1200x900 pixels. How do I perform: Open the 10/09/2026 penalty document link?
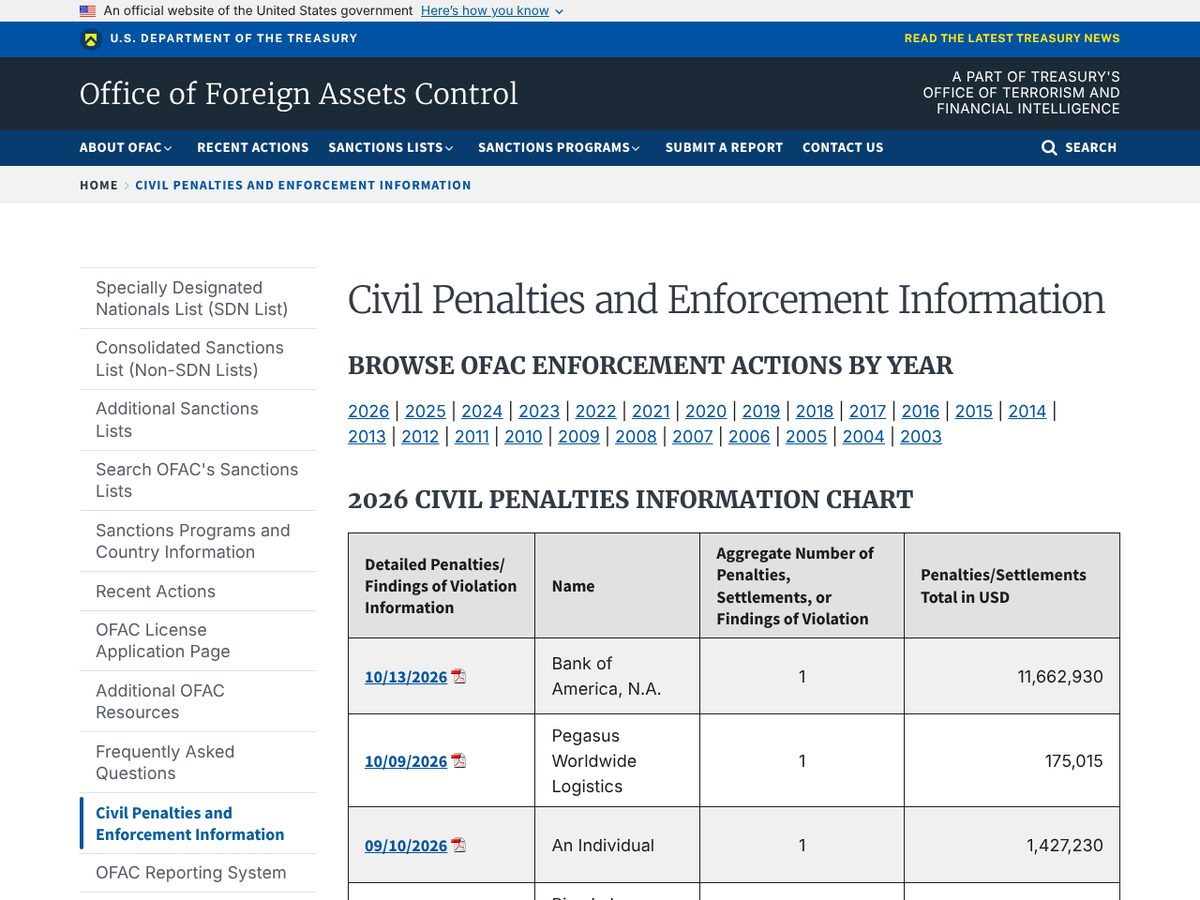[406, 762]
